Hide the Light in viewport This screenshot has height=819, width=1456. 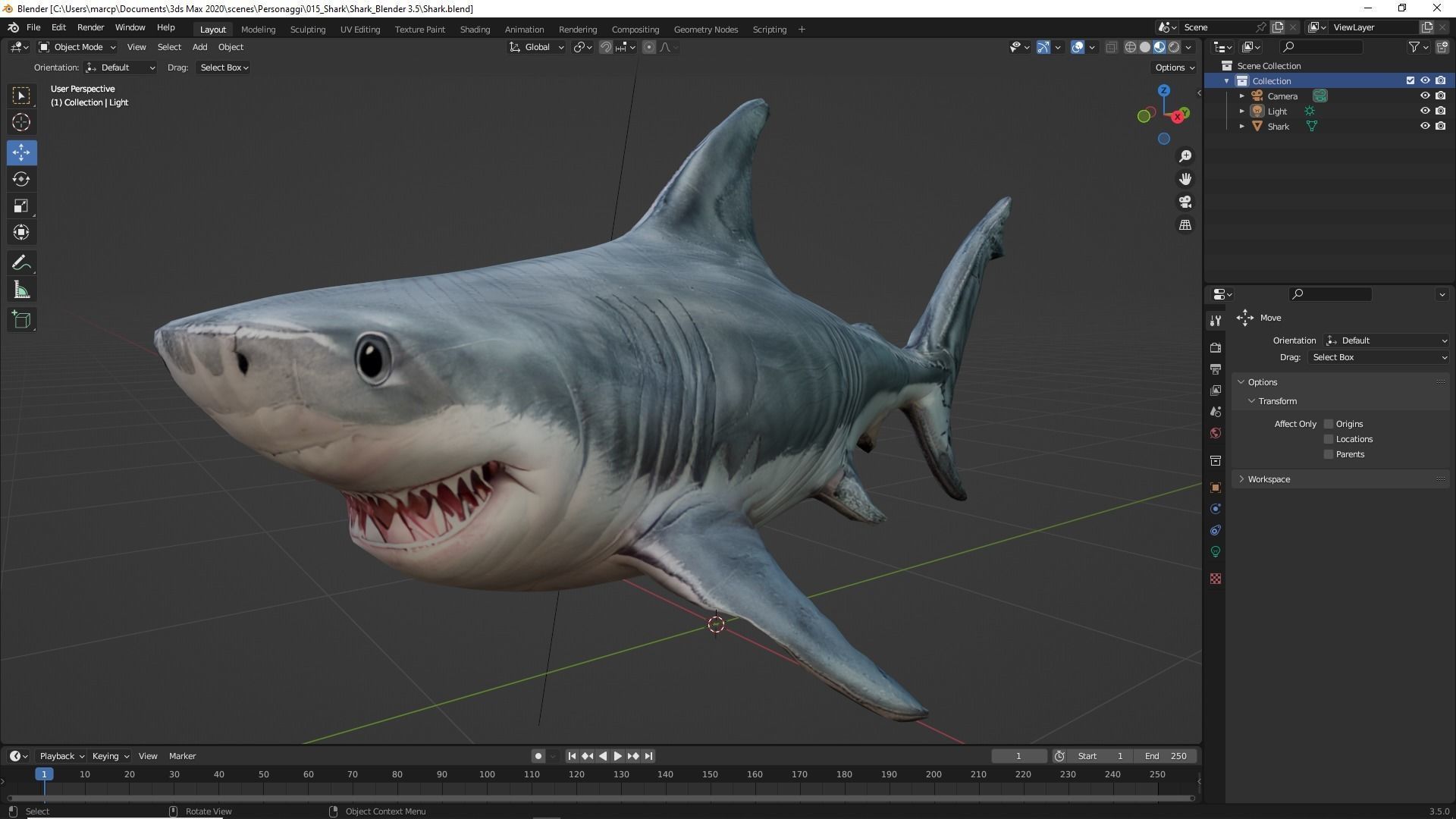[1425, 111]
